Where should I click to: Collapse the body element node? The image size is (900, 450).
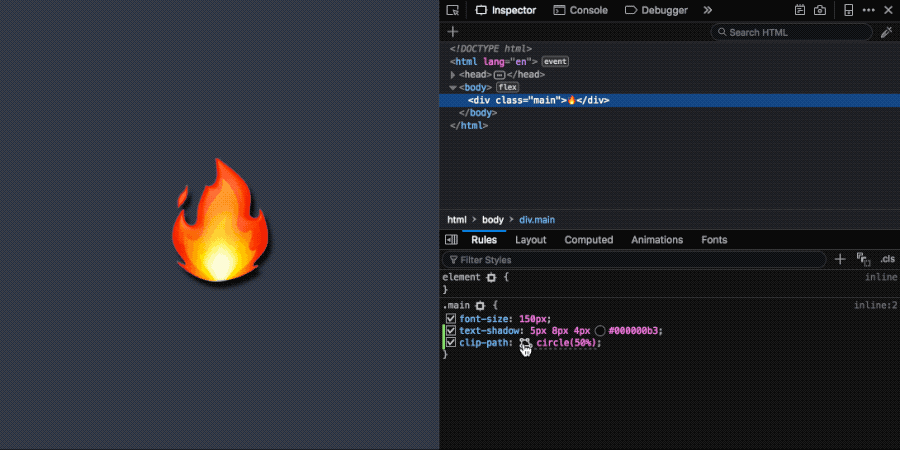pyautogui.click(x=453, y=87)
